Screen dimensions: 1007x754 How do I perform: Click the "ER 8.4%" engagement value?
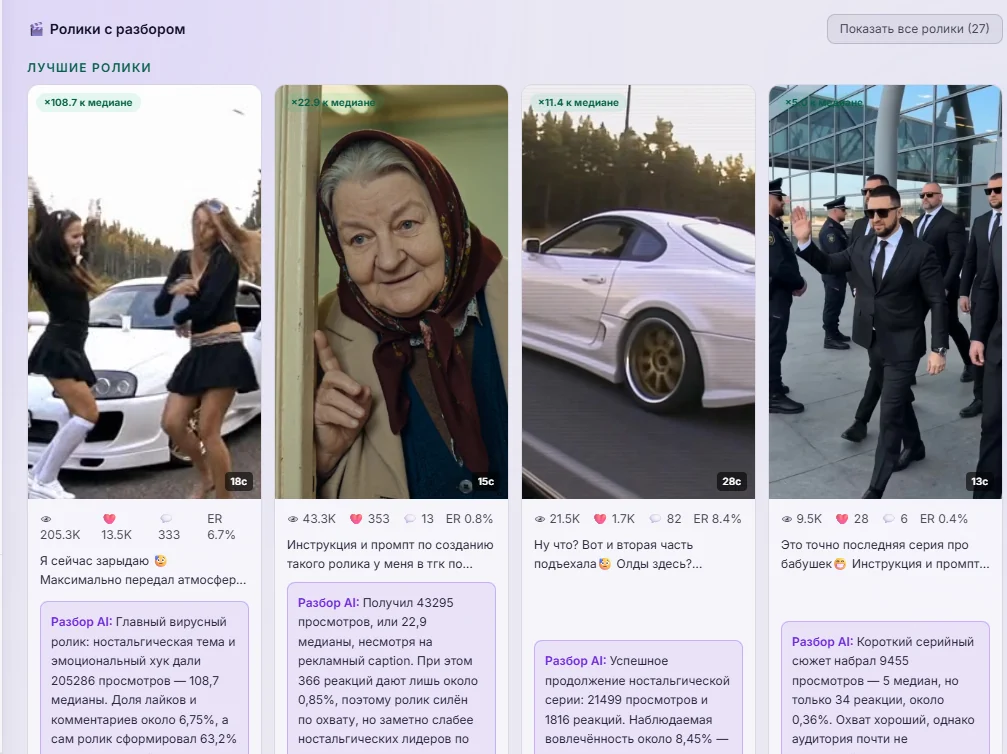pos(717,519)
